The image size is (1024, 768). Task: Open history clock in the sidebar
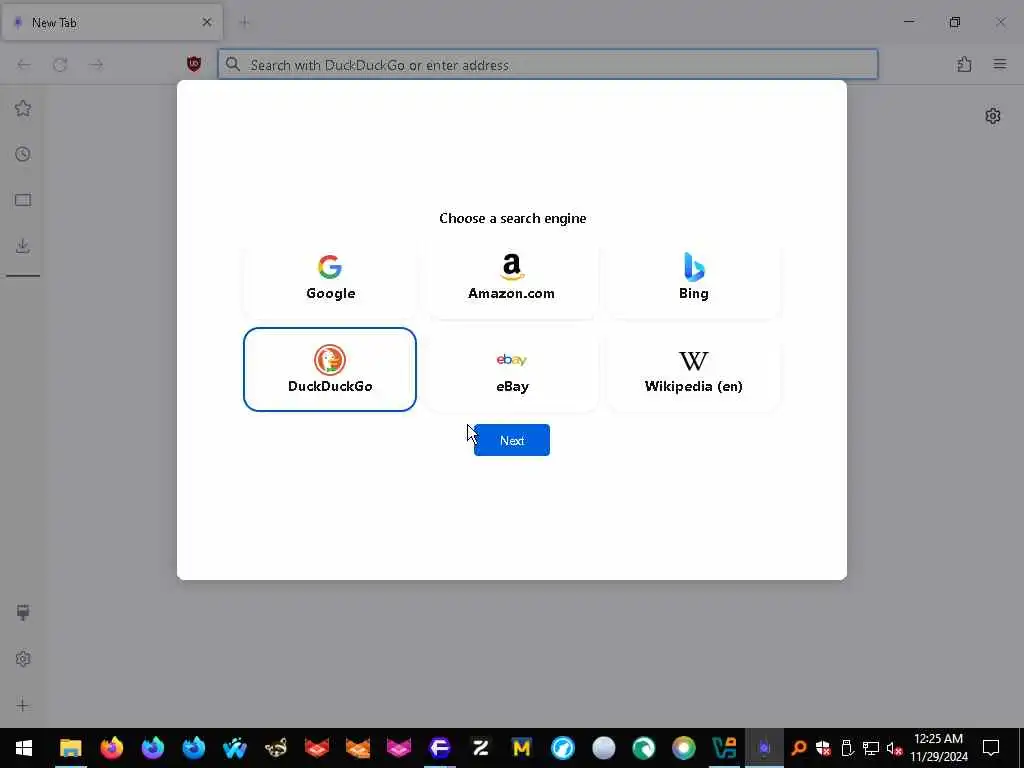23,154
